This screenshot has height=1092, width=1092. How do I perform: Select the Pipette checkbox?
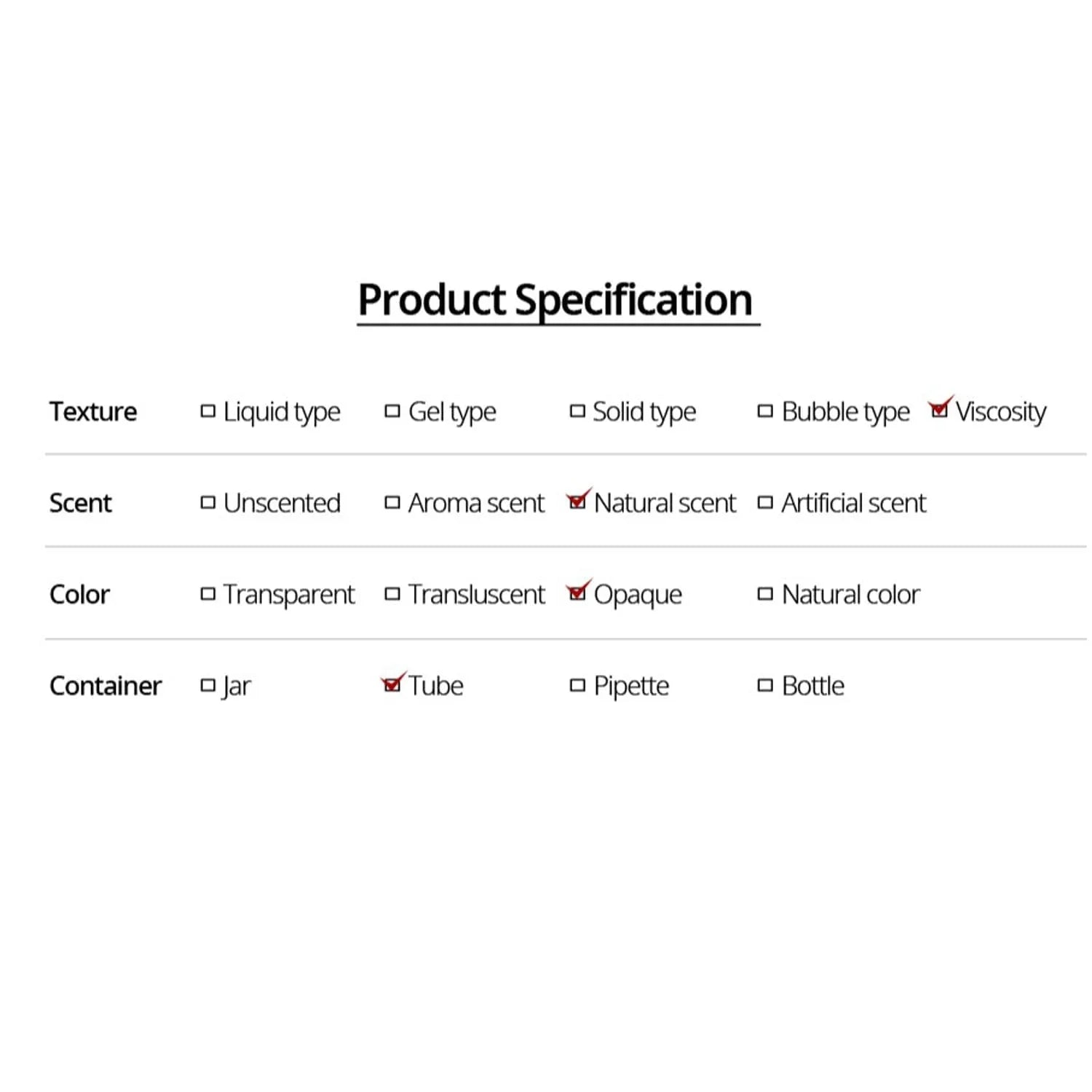coord(577,685)
